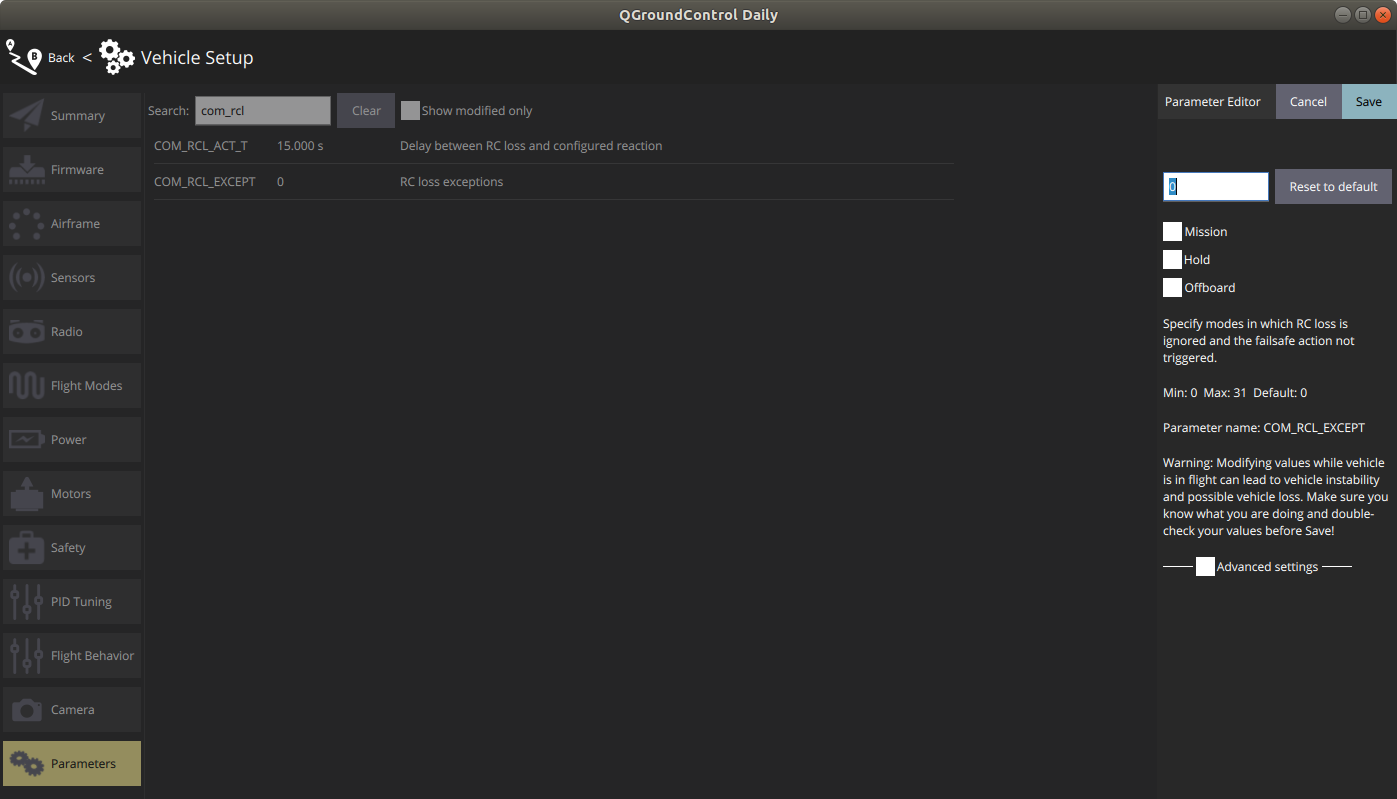The image size is (1397, 799).
Task: Click the Parameter Editor title label
Action: (1212, 102)
